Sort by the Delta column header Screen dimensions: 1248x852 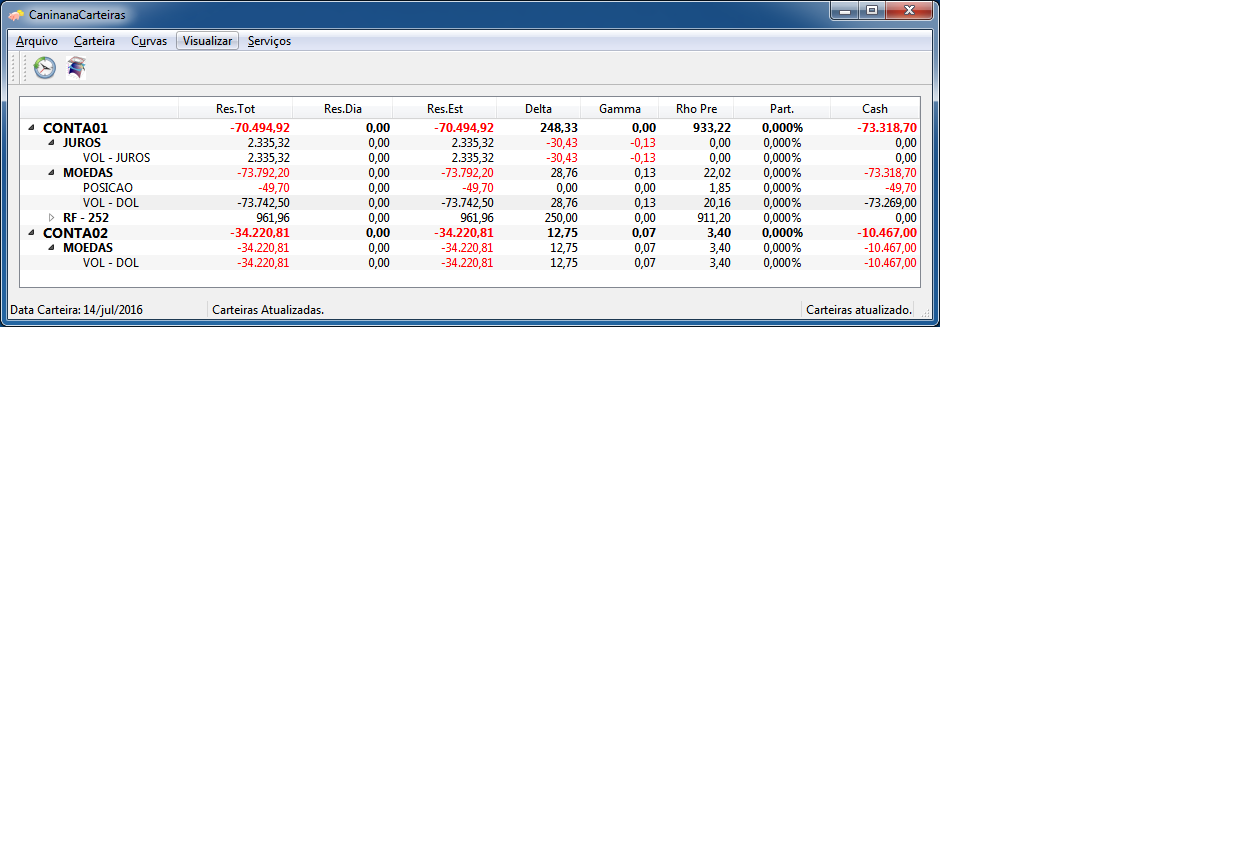tap(538, 108)
